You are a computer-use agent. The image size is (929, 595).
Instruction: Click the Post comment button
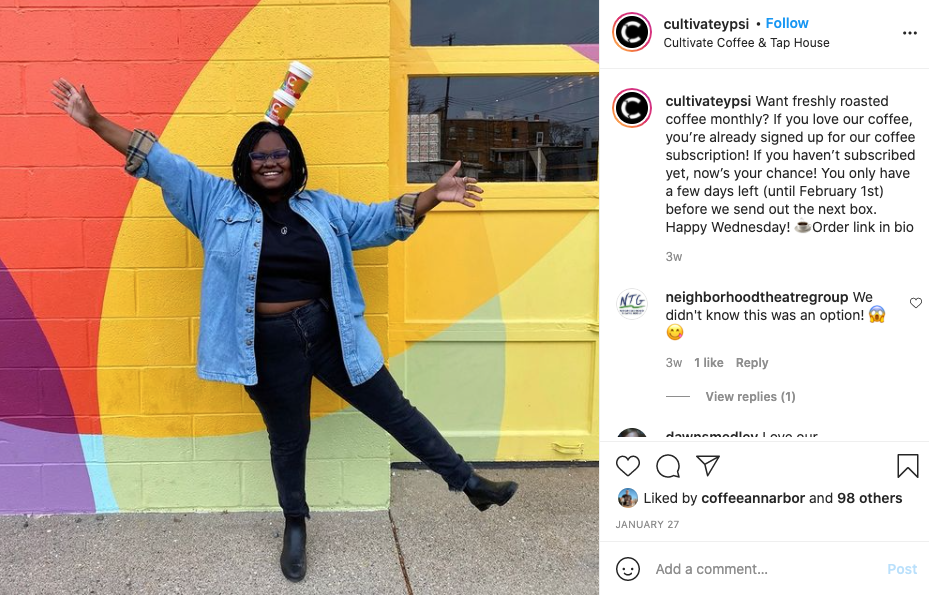902,569
